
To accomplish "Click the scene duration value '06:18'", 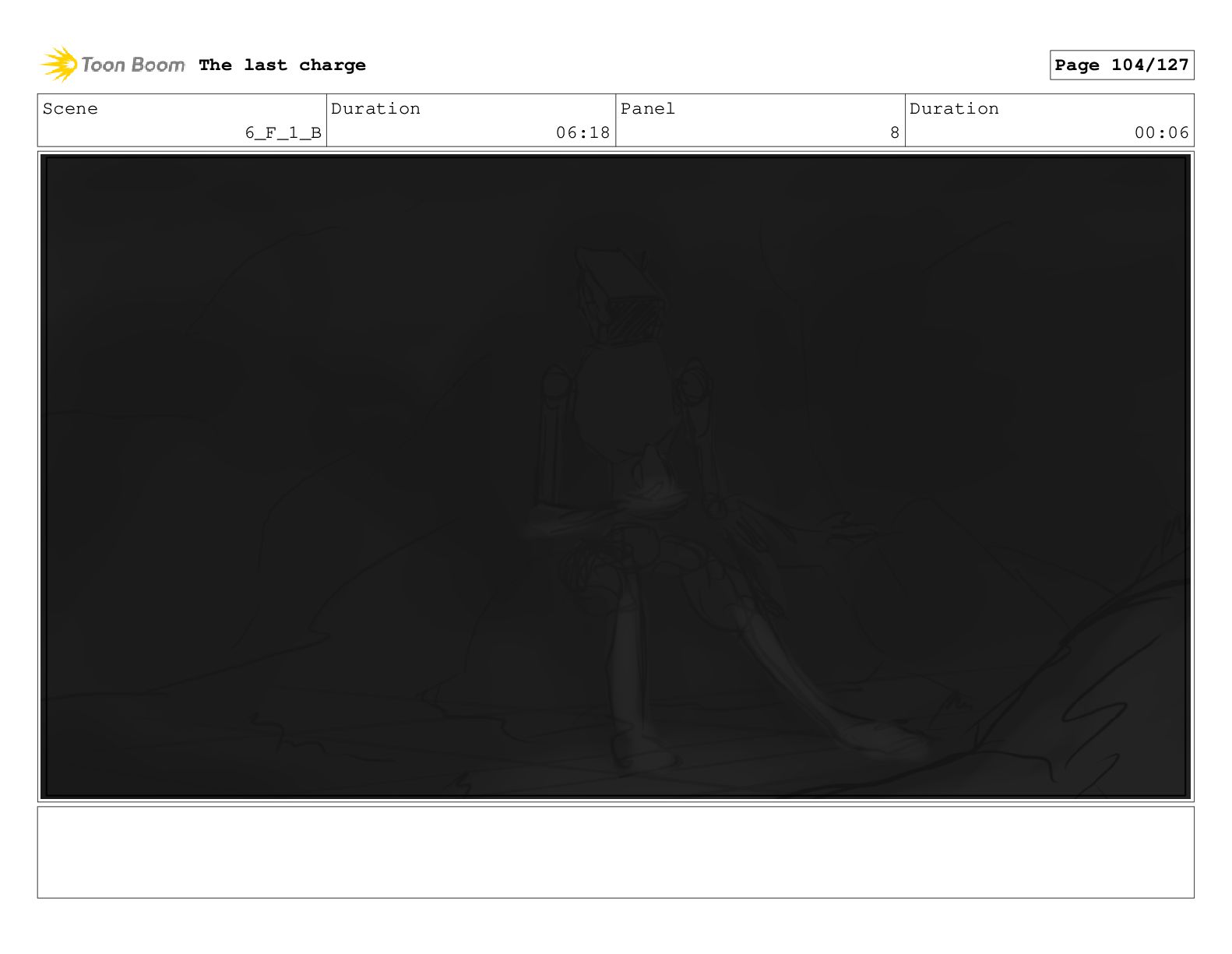I will [x=583, y=133].
